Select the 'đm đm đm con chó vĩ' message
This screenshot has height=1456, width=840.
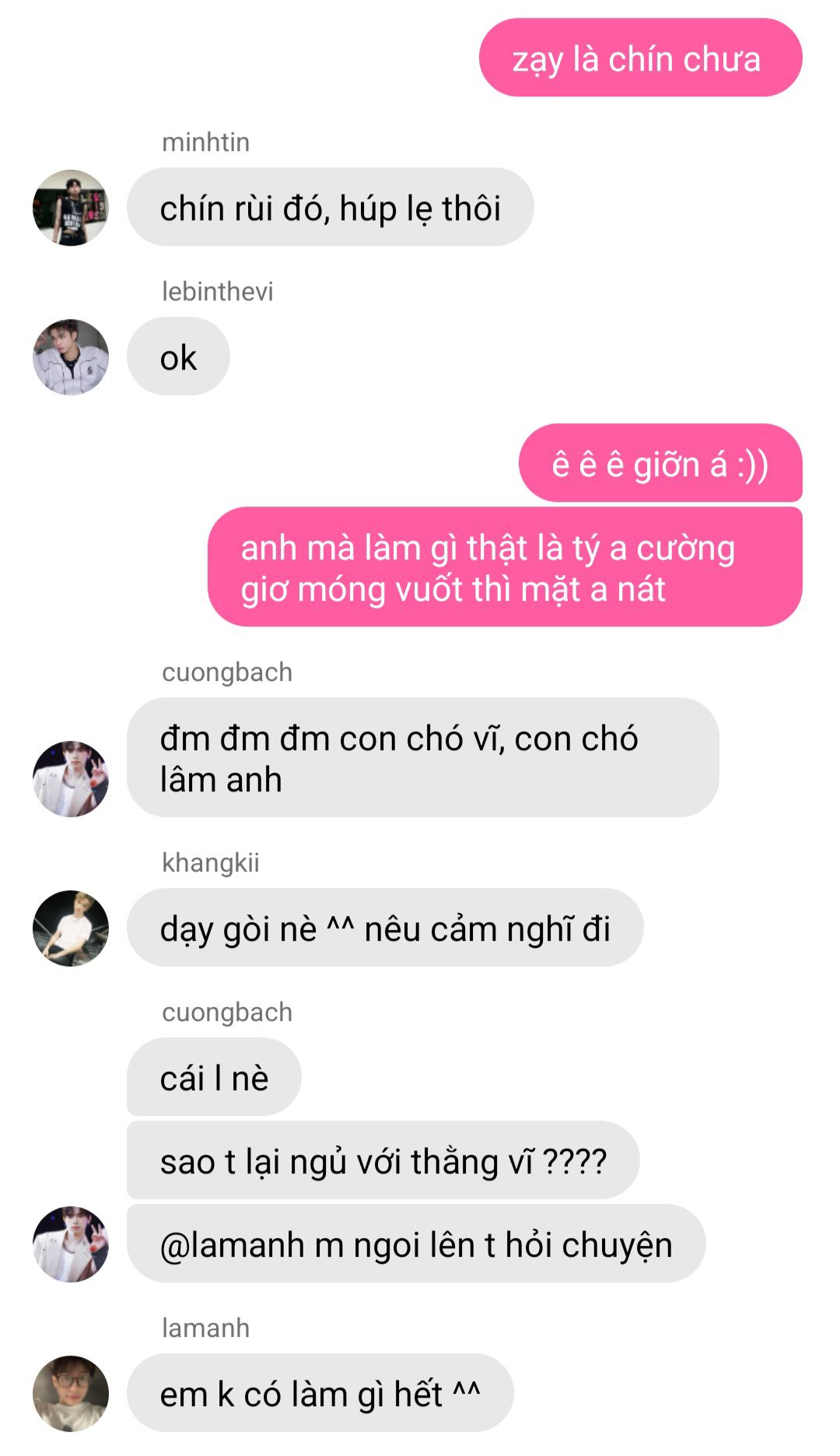tap(422, 758)
